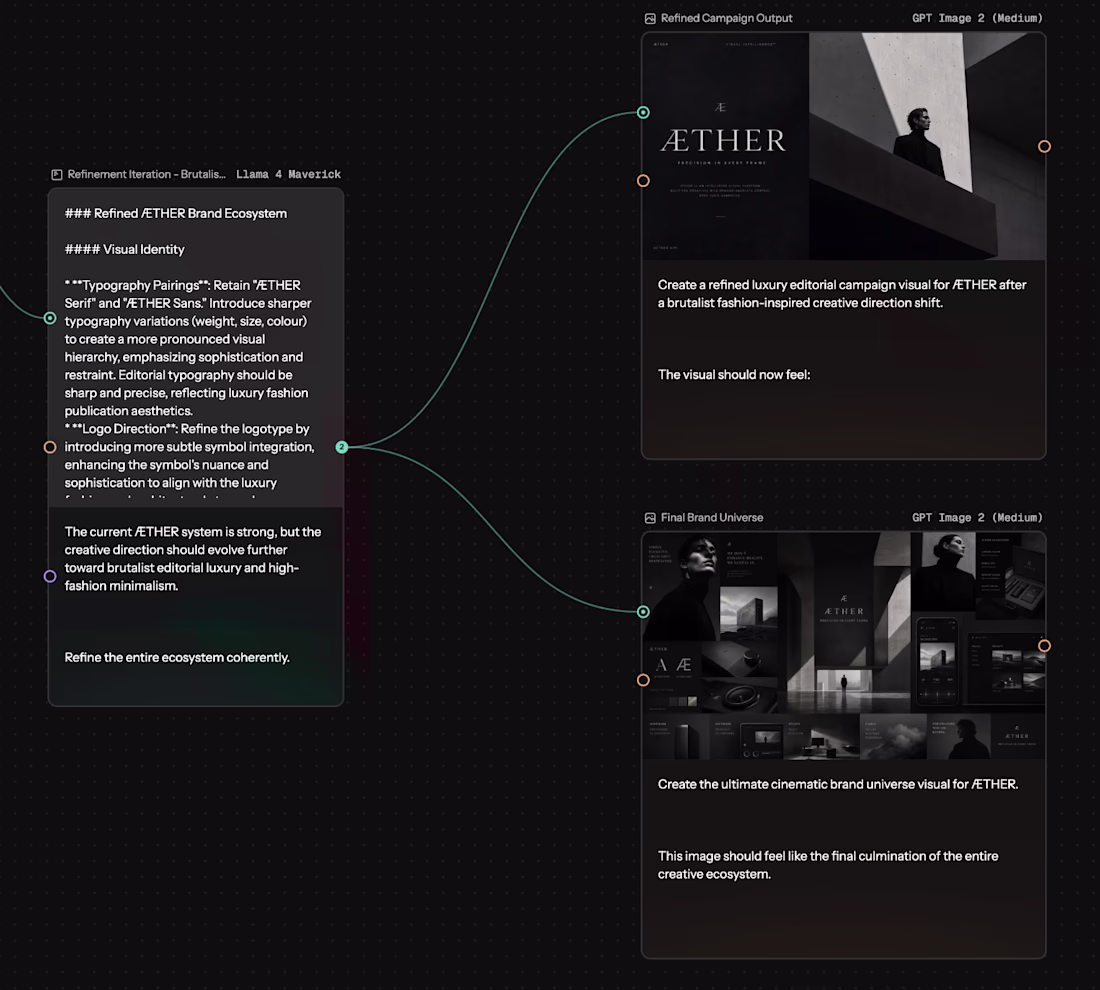1100x990 pixels.
Task: Select the green input port of Refined Campaign Output
Action: pos(643,112)
